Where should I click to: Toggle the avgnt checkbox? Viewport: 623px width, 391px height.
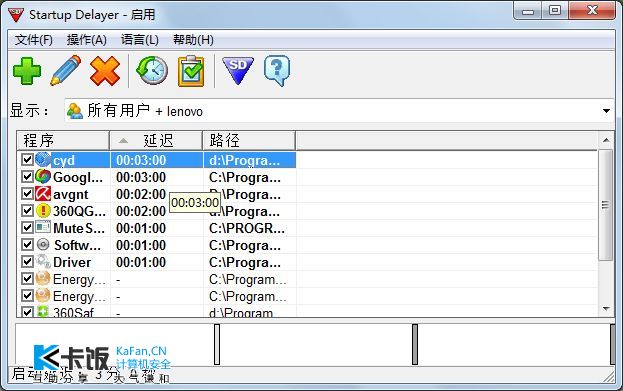pyautogui.click(x=27, y=194)
